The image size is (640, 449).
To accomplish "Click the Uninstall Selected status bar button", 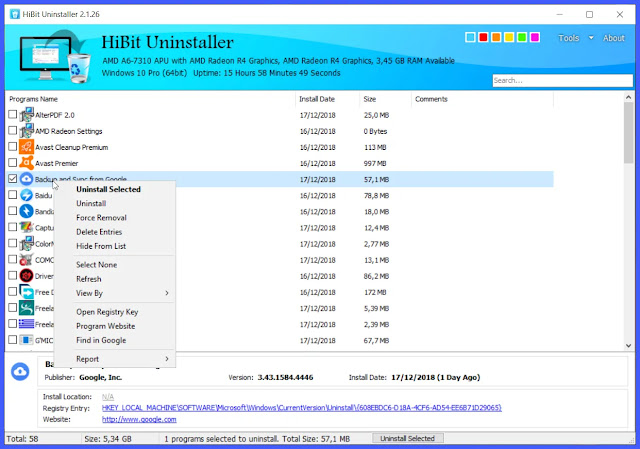I will [408, 438].
